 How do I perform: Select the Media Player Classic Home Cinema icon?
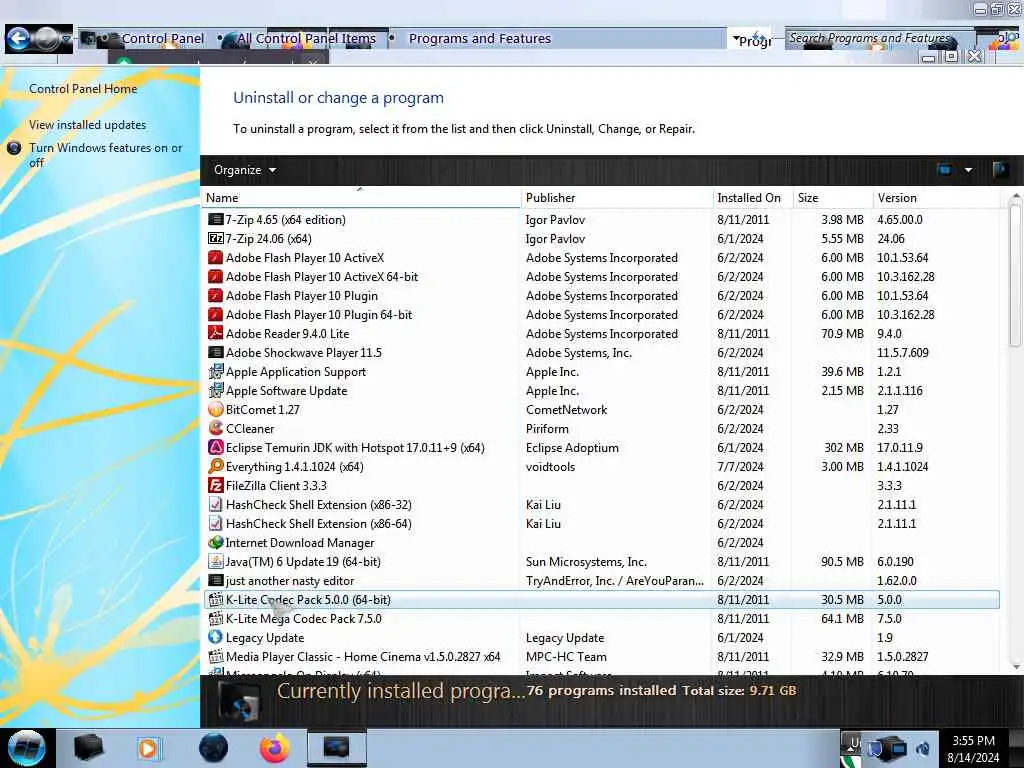[x=216, y=656]
